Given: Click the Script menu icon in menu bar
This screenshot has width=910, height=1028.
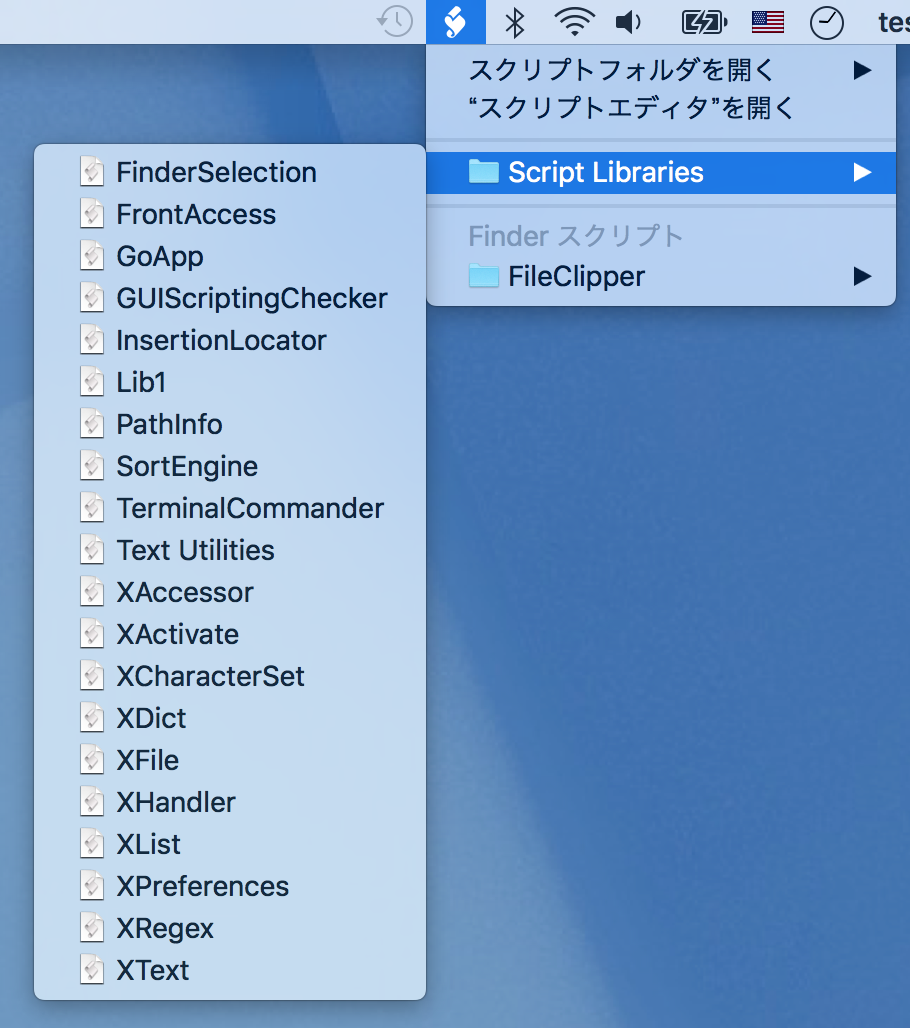Looking at the screenshot, I should tap(456, 22).
